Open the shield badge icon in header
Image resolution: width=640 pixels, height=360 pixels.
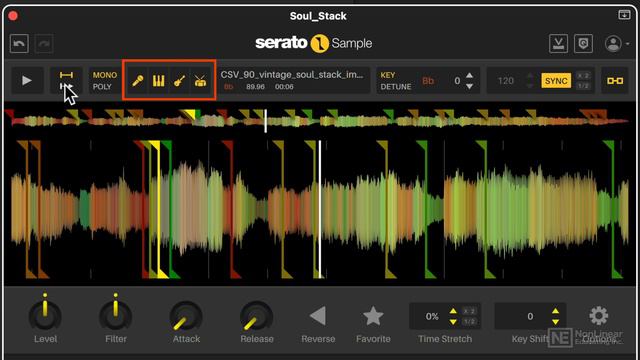pyautogui.click(x=583, y=43)
